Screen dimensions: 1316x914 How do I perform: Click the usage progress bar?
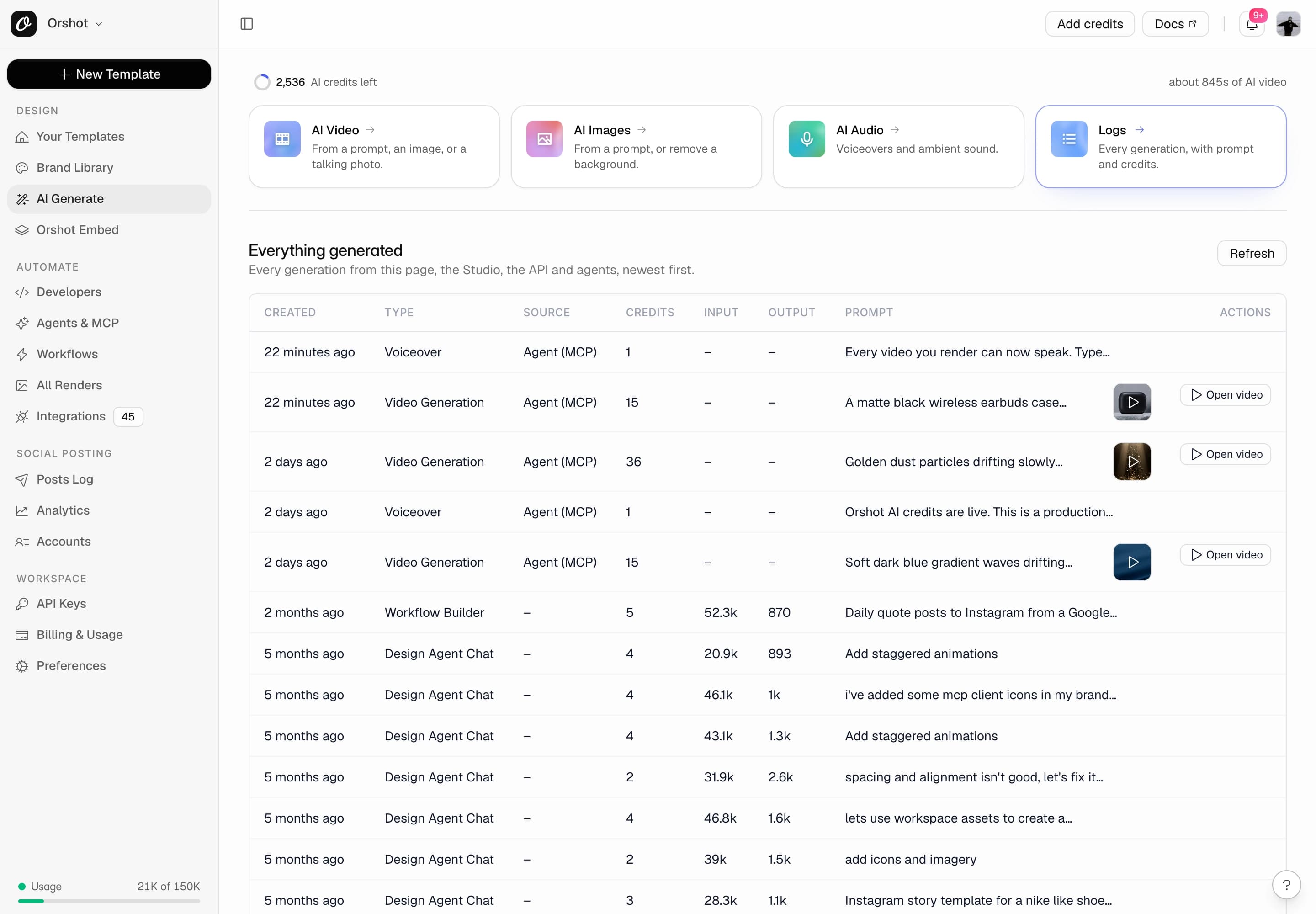[109, 901]
